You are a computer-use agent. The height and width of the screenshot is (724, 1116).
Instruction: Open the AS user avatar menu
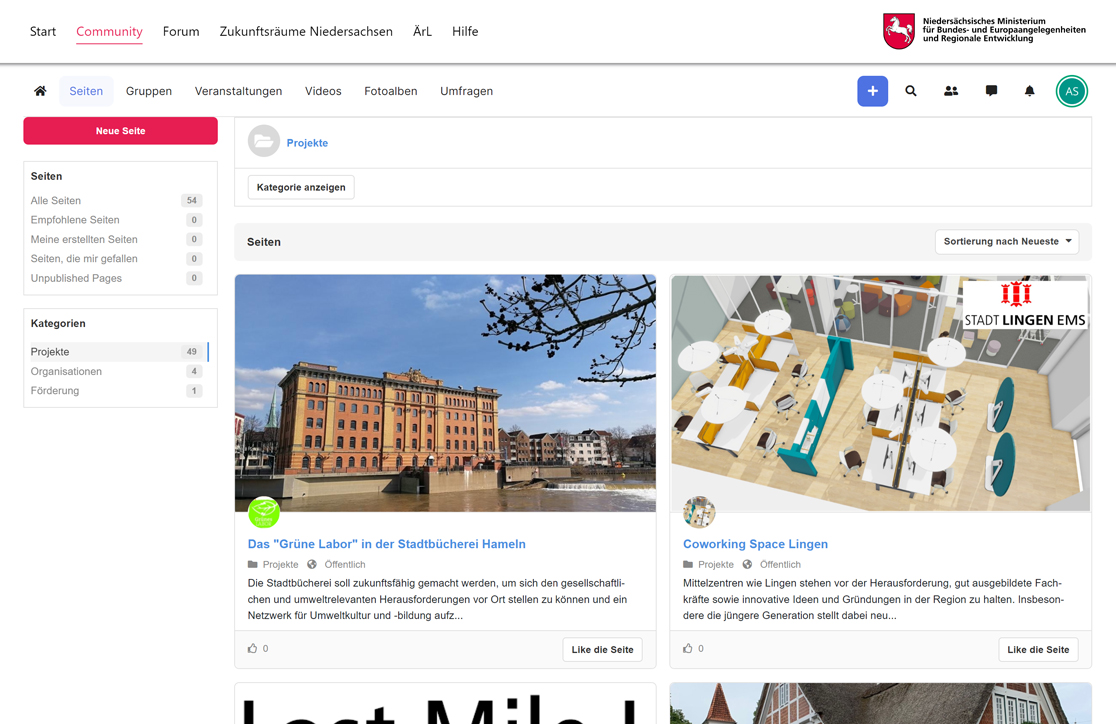point(1072,91)
